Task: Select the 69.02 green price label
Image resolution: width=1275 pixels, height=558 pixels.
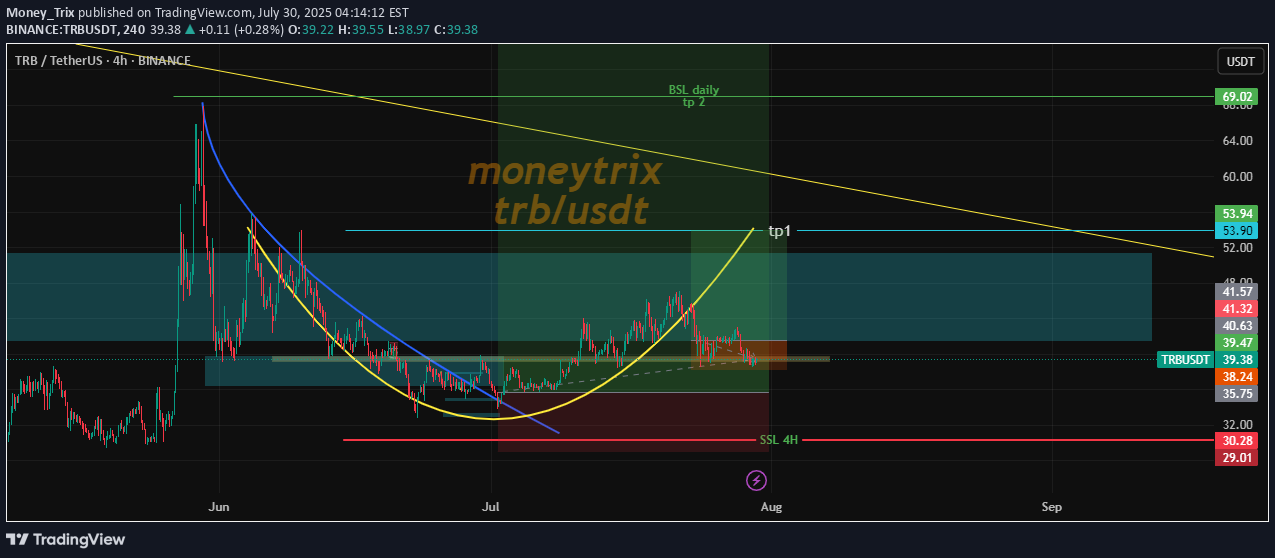Action: [1237, 97]
